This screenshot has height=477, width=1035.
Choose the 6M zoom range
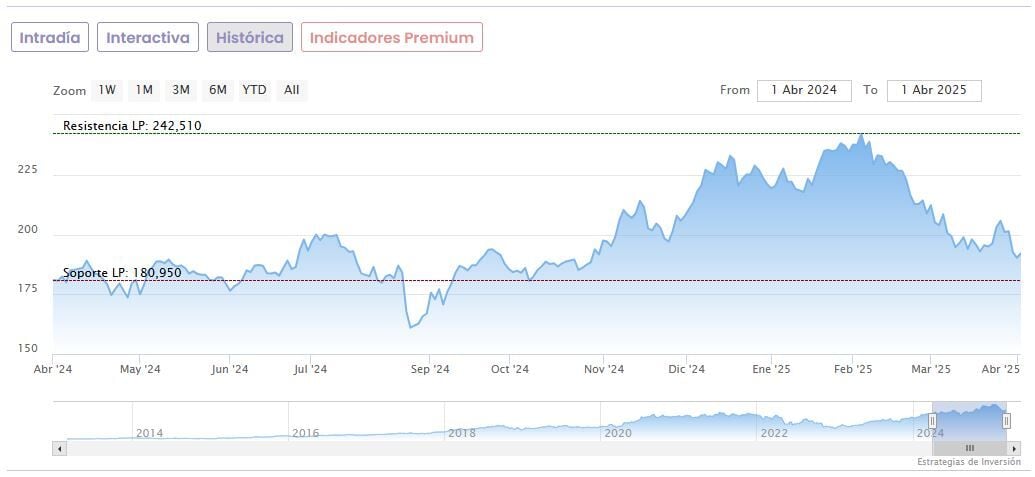[218, 90]
